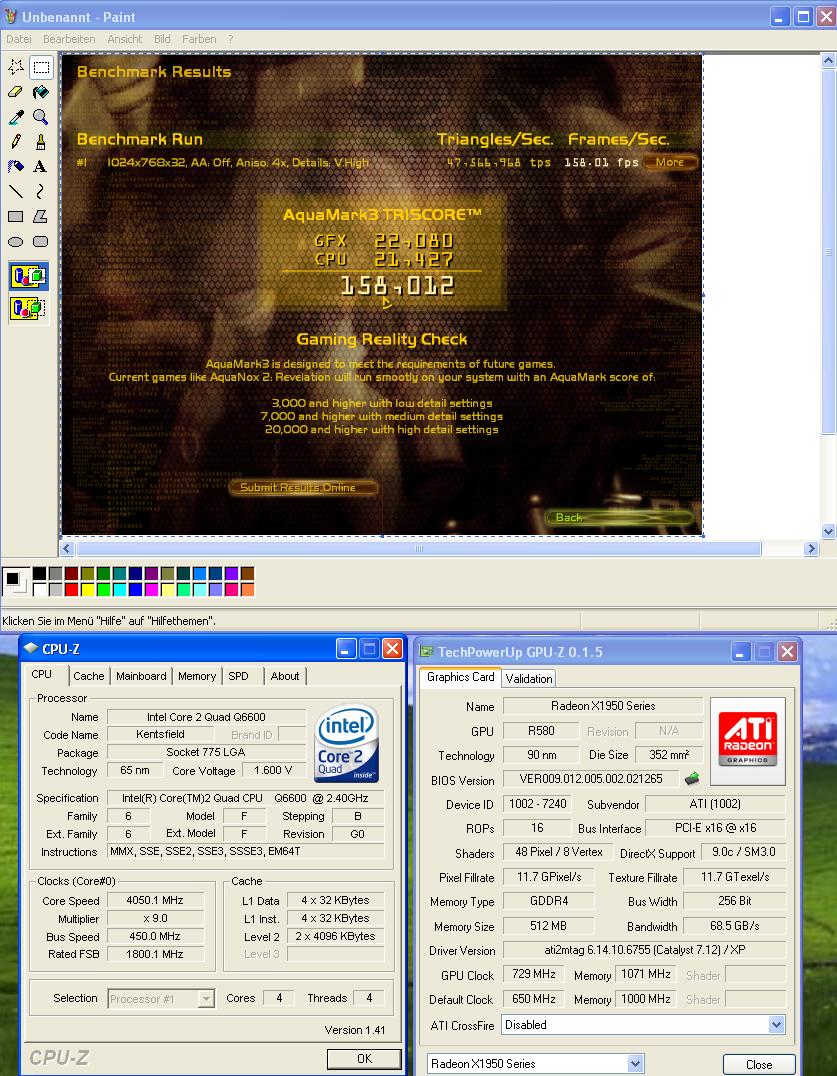Click the ATI Radeon logo in GPU-Z

tap(748, 741)
